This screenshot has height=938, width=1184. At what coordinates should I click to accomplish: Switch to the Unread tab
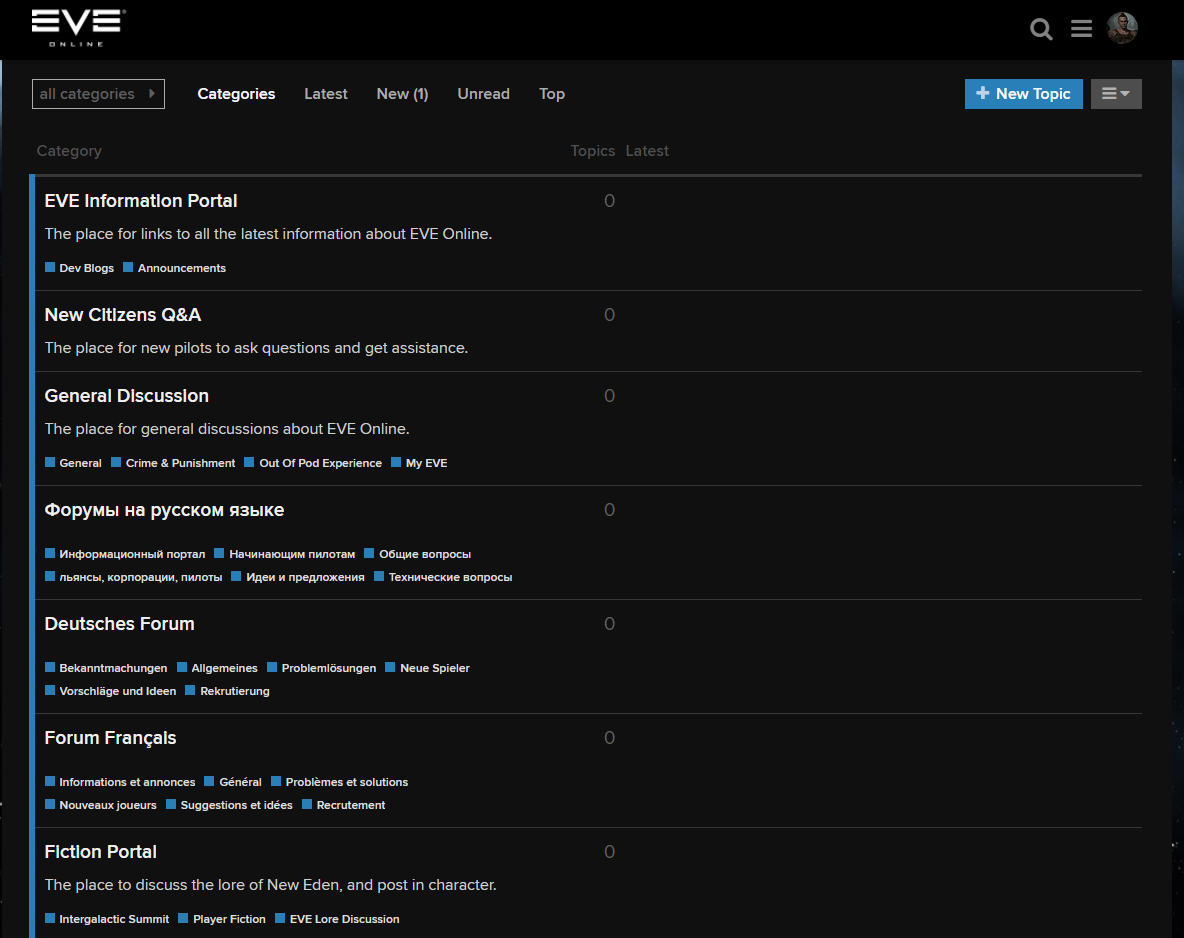click(x=483, y=94)
